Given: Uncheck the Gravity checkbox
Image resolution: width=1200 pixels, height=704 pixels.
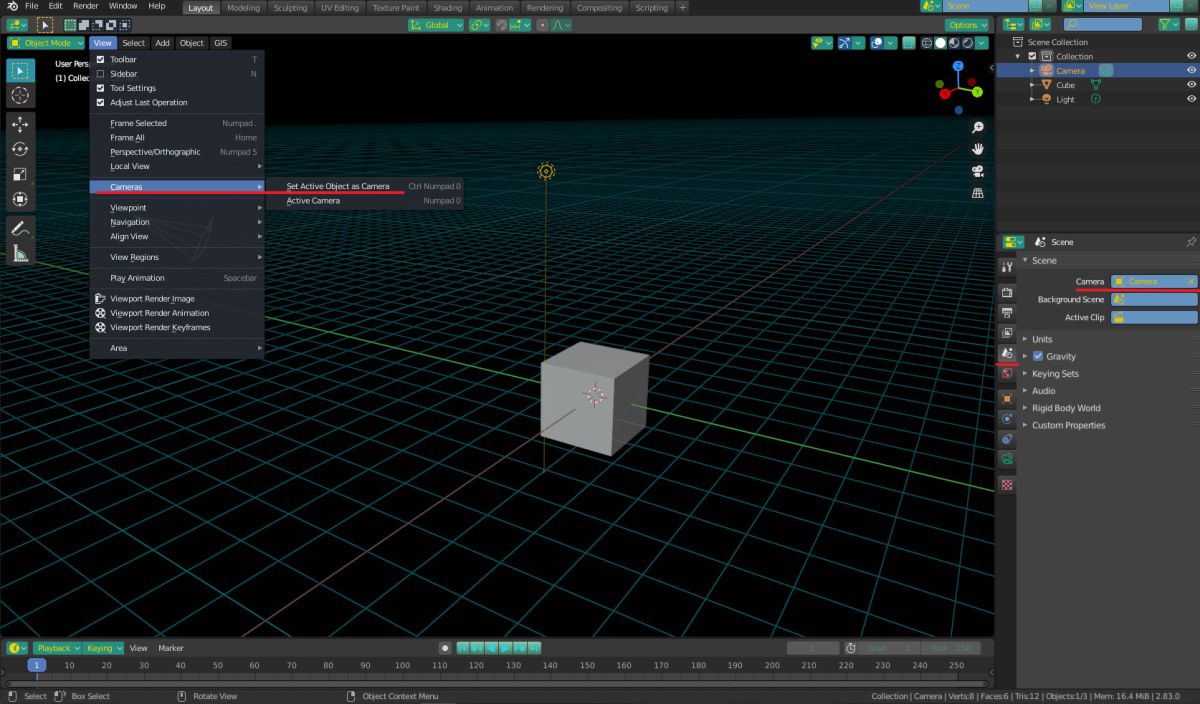Looking at the screenshot, I should coord(1038,356).
